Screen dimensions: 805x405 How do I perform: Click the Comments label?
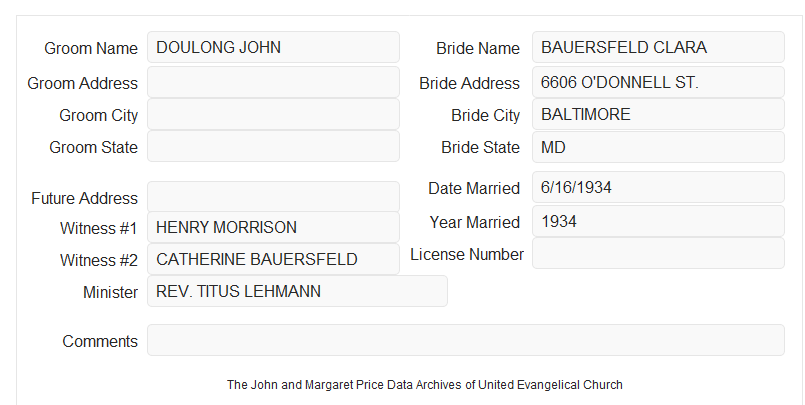[x=100, y=341]
